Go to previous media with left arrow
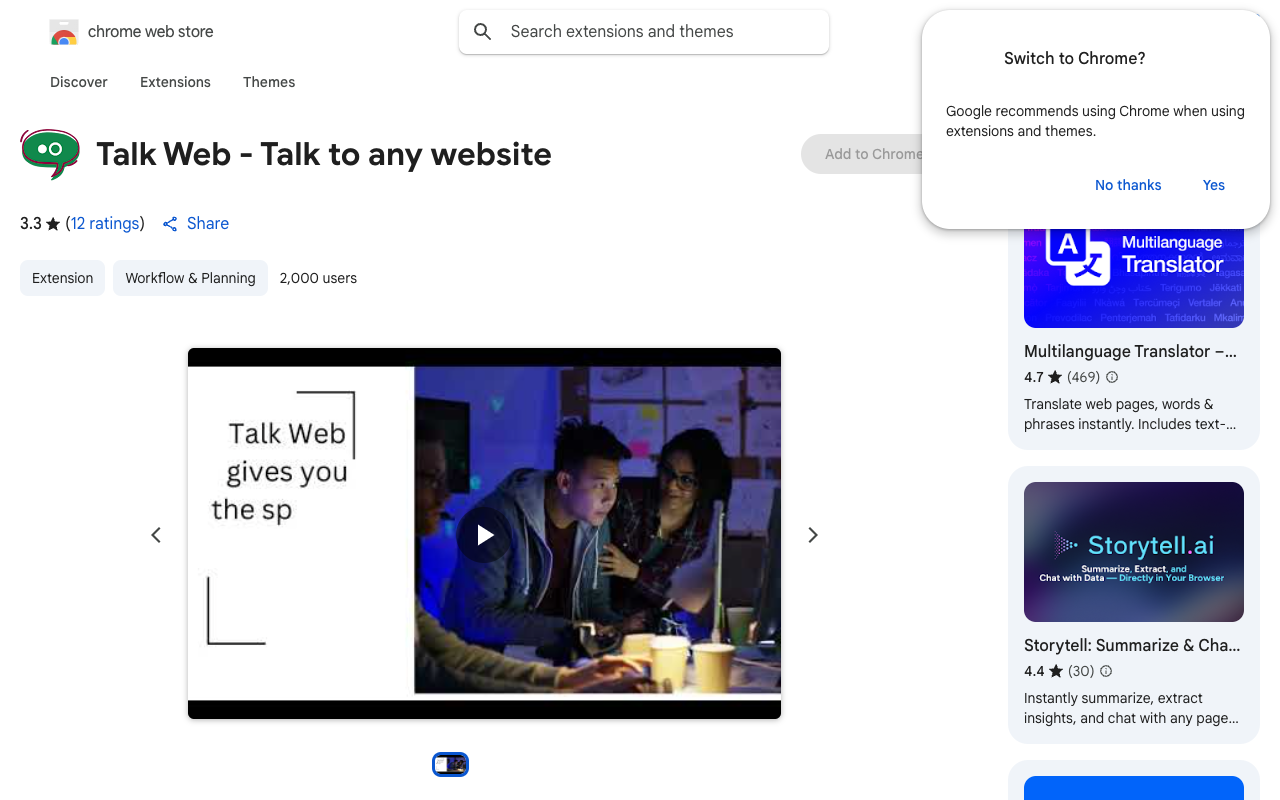The width and height of the screenshot is (1280, 800). pos(156,535)
